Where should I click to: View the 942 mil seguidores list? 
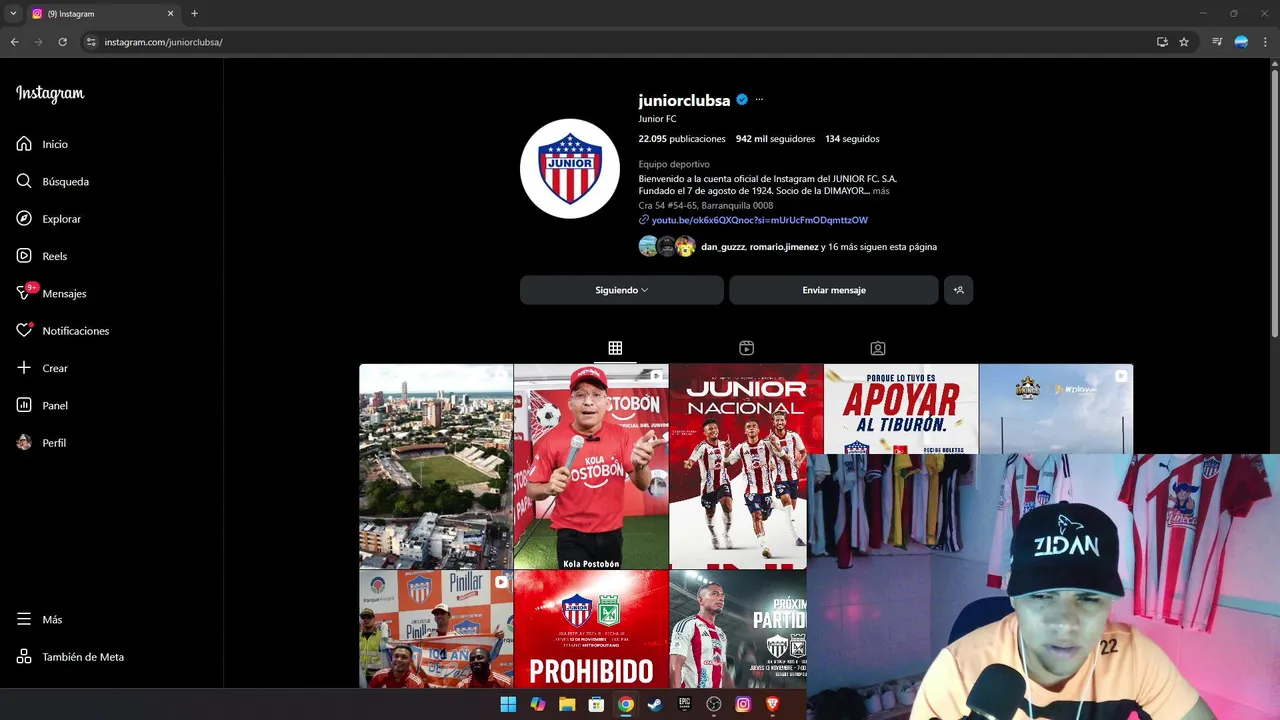775,139
